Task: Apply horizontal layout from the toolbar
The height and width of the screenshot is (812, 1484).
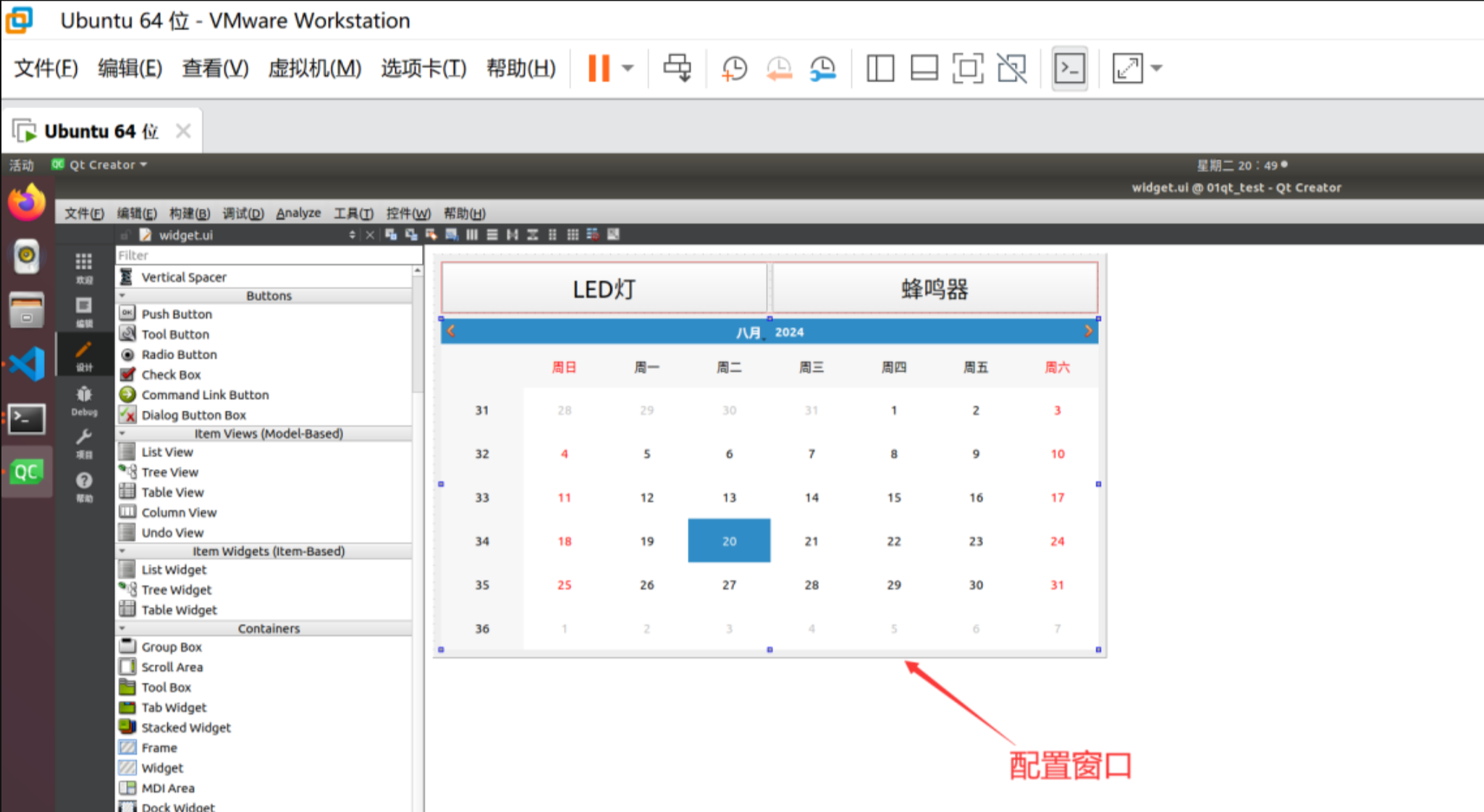Action: click(472, 234)
